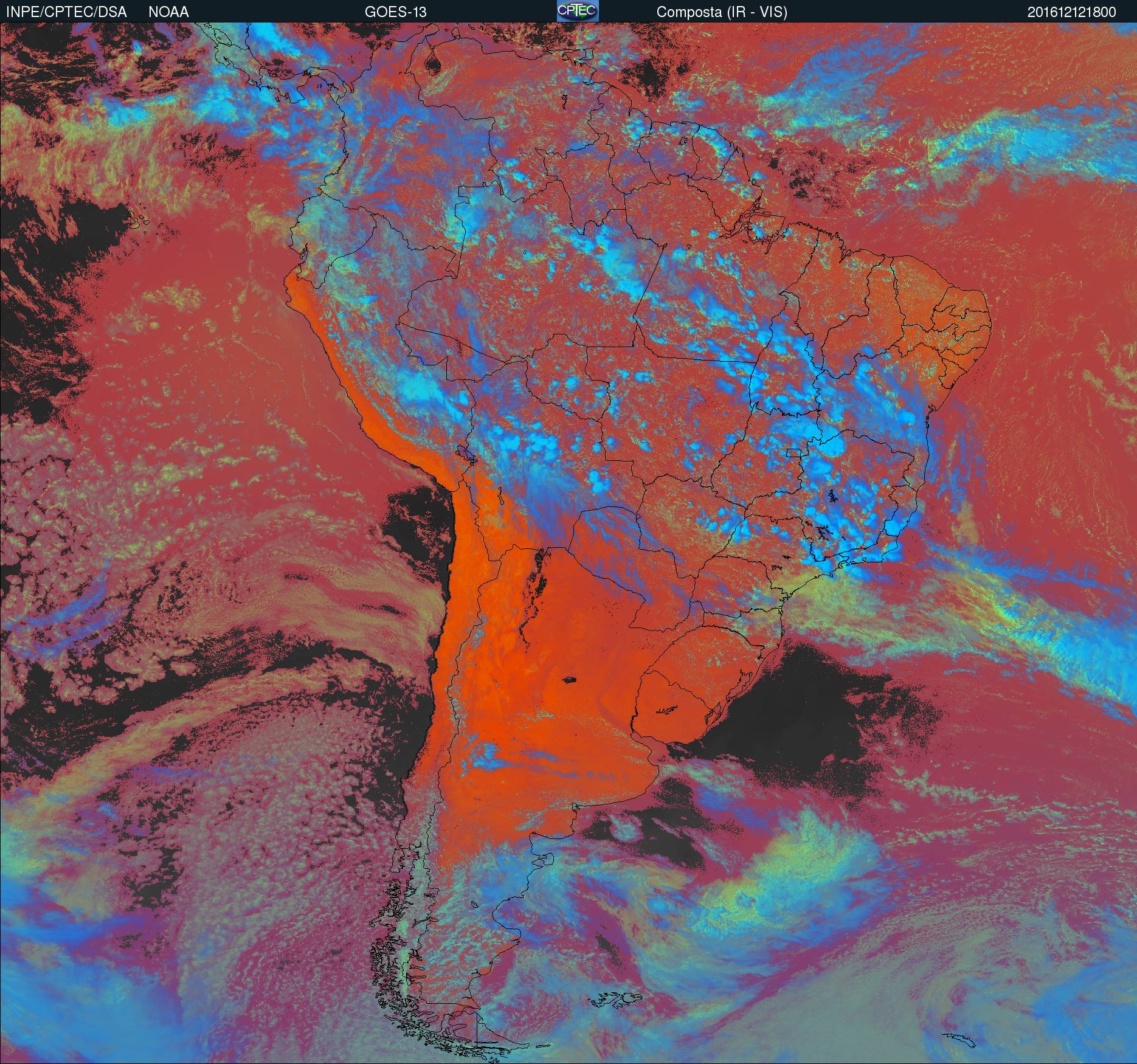The height and width of the screenshot is (1064, 1137).
Task: Click the easternmost tip of northeast Brazil
Action: (x=989, y=325)
